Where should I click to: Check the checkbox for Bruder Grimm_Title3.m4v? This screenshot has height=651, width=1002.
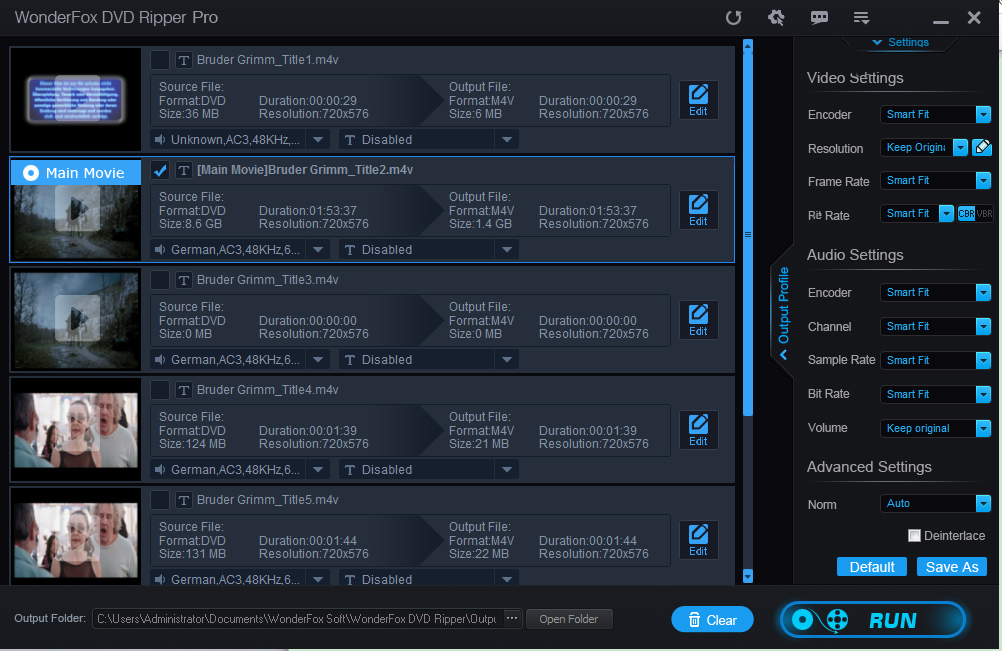160,280
